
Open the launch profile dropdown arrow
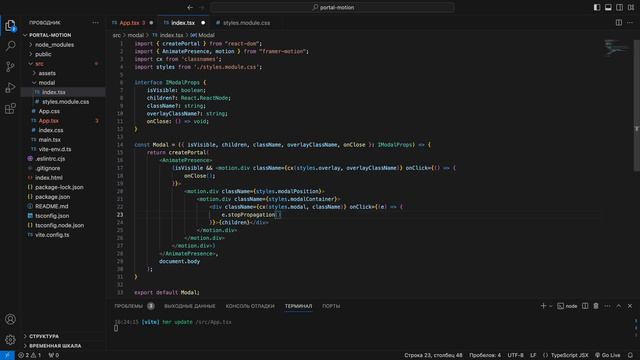[551, 306]
